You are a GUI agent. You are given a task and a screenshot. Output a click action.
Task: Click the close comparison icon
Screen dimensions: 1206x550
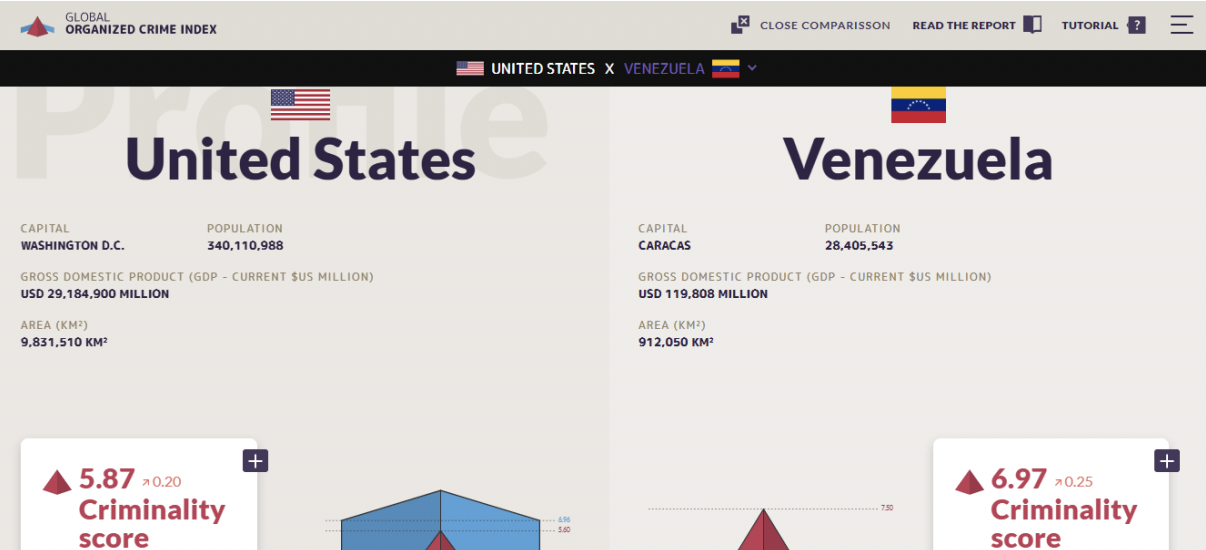[740, 25]
